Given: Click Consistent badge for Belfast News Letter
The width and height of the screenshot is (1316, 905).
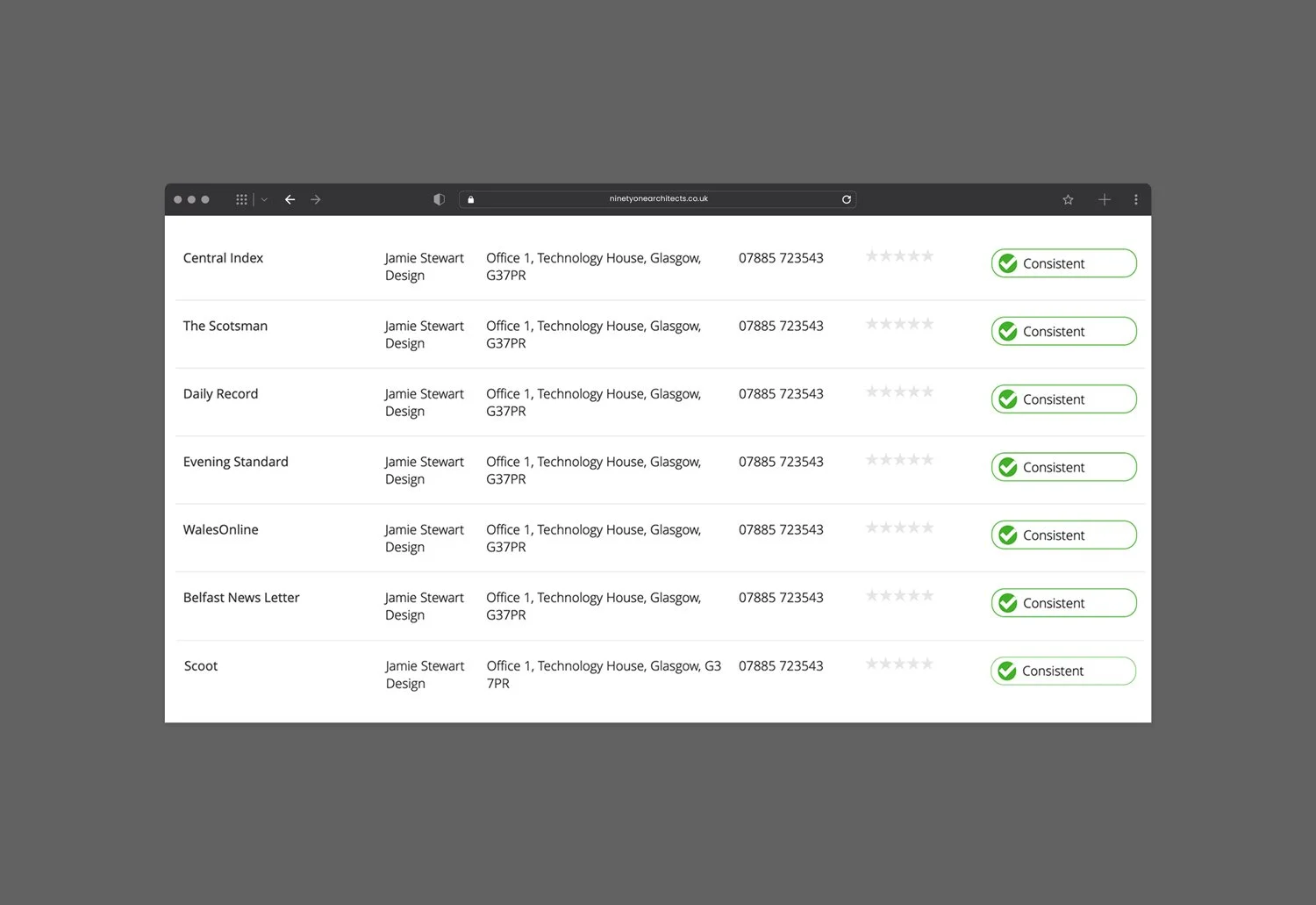Looking at the screenshot, I should (x=1064, y=603).
